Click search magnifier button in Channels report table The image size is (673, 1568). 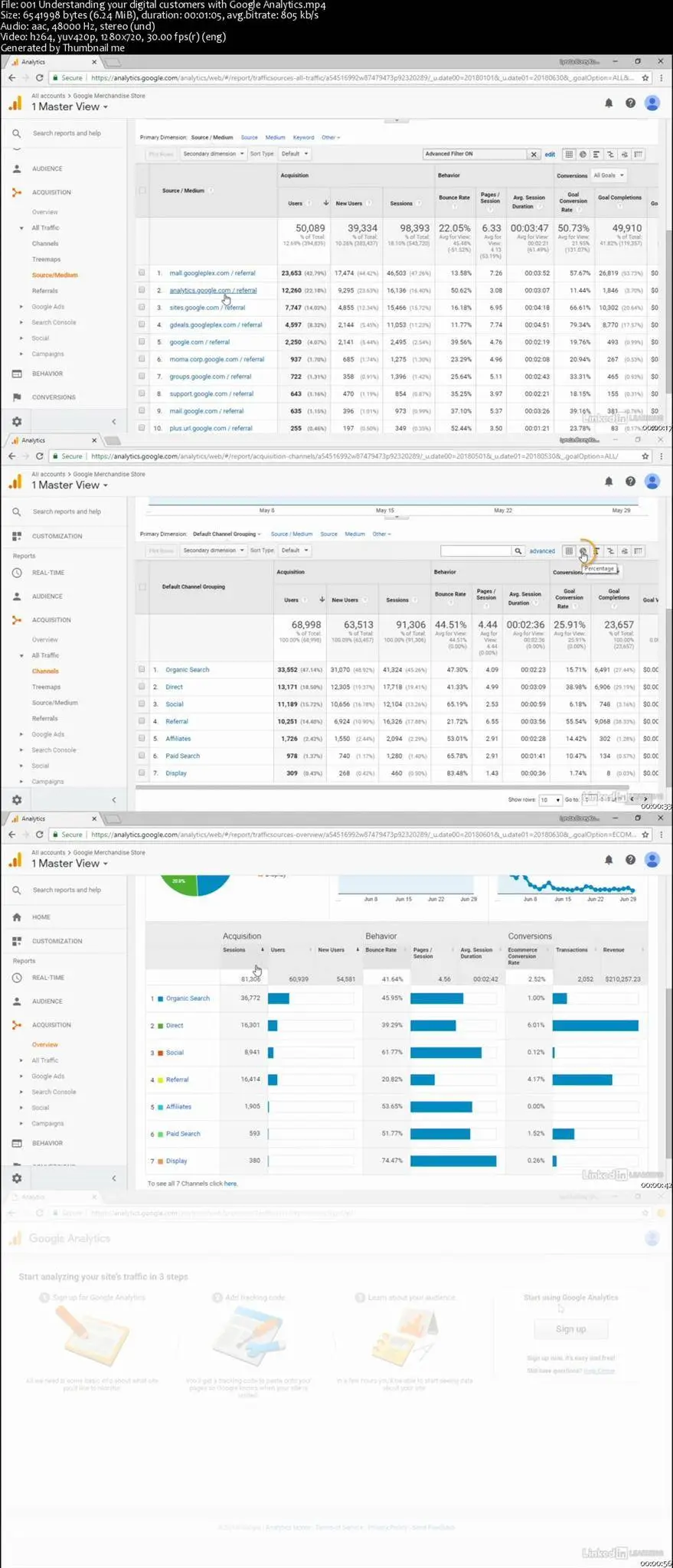tap(518, 550)
